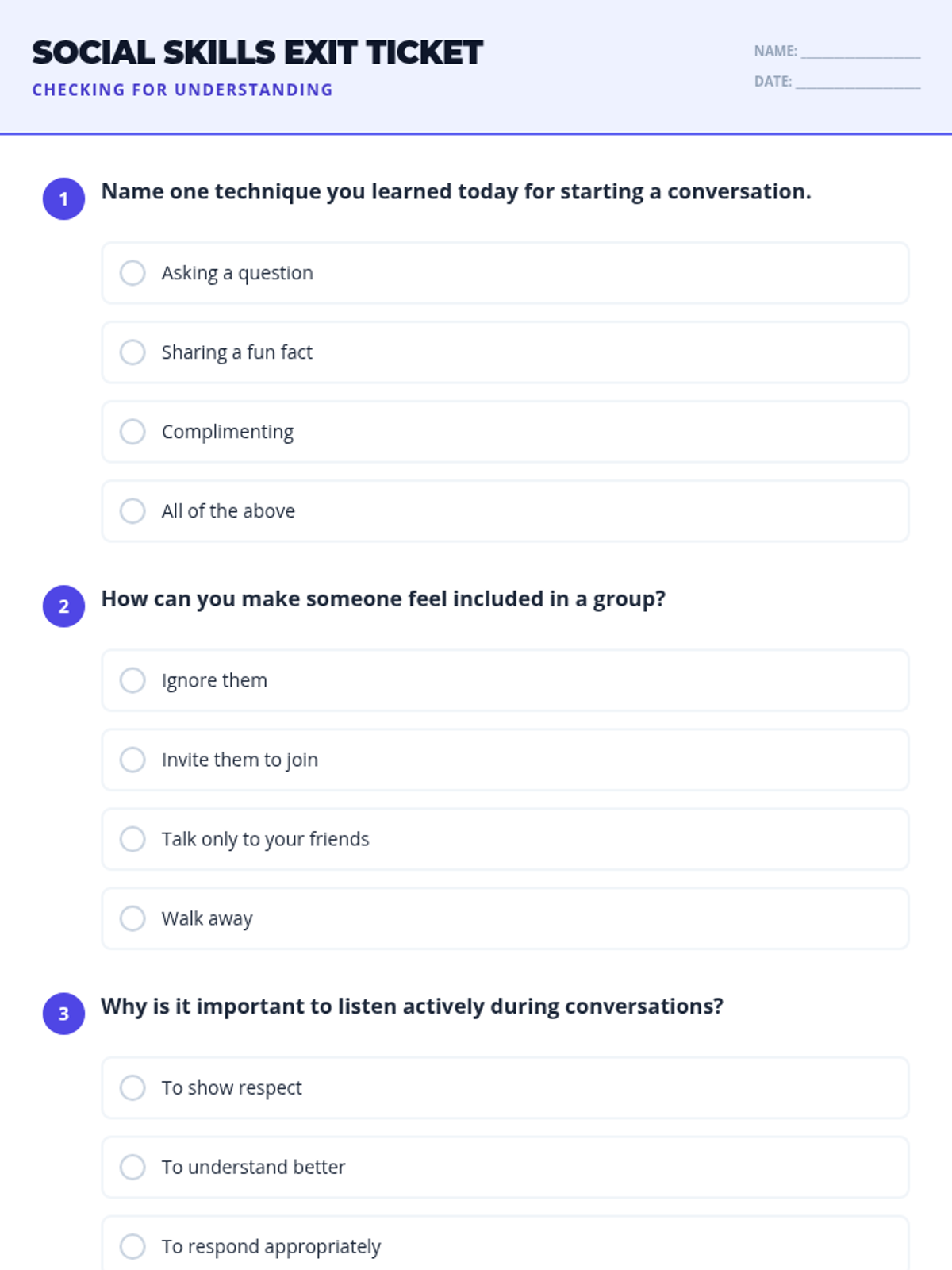Pick "To respond appropriately" option

[132, 1246]
